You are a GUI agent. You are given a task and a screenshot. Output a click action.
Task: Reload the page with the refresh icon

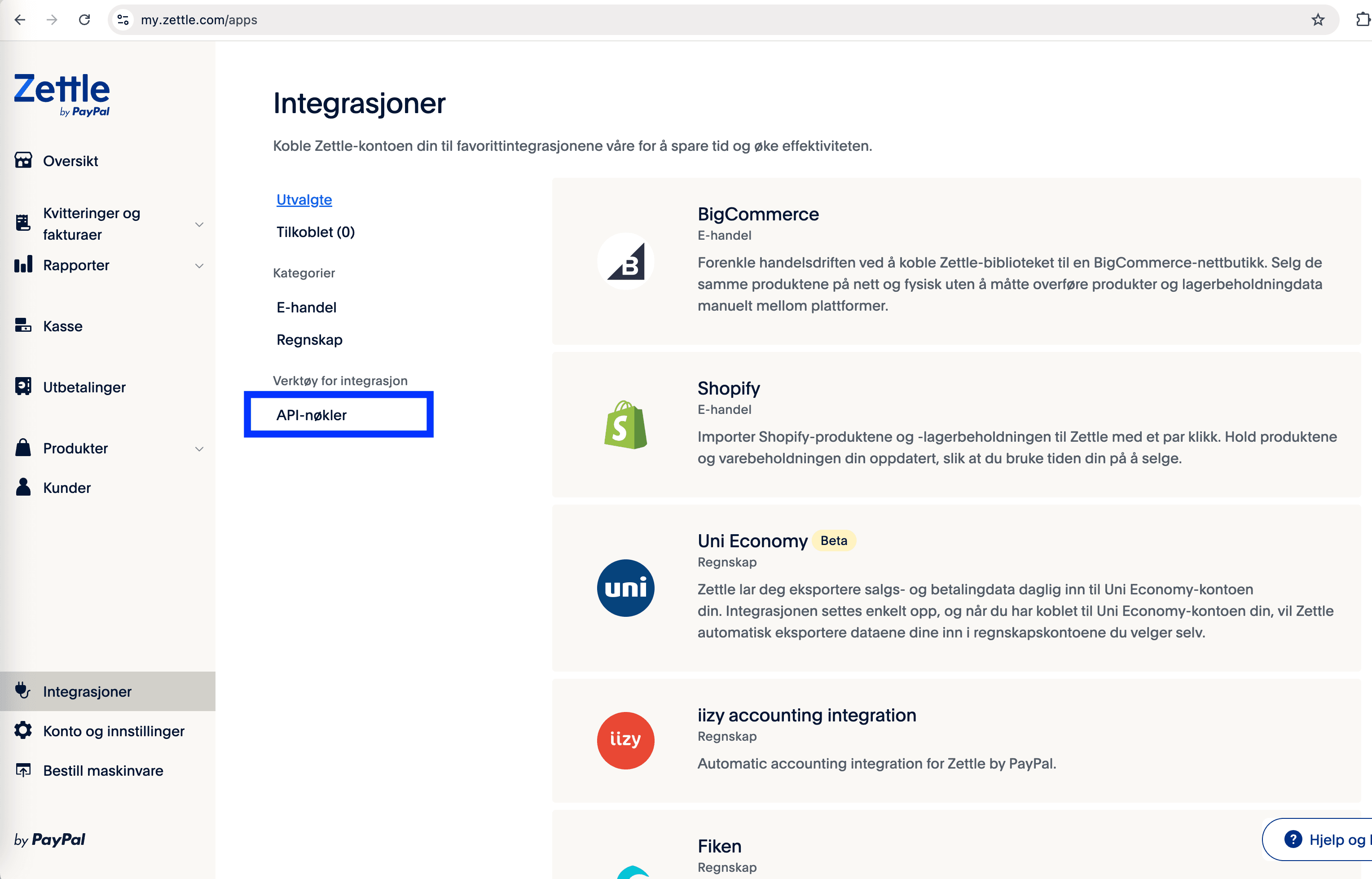(x=84, y=20)
